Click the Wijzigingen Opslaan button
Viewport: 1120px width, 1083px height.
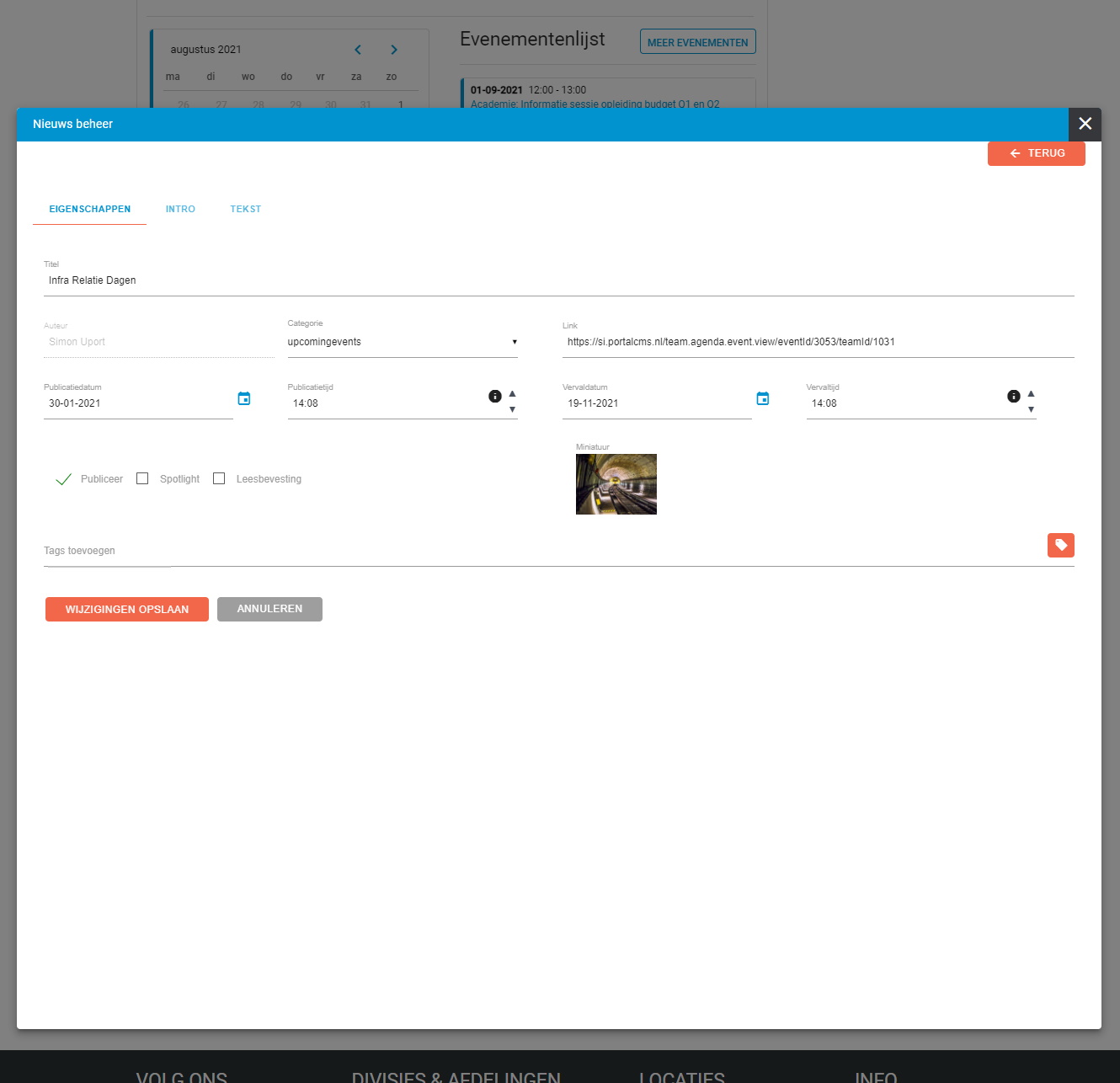[127, 609]
